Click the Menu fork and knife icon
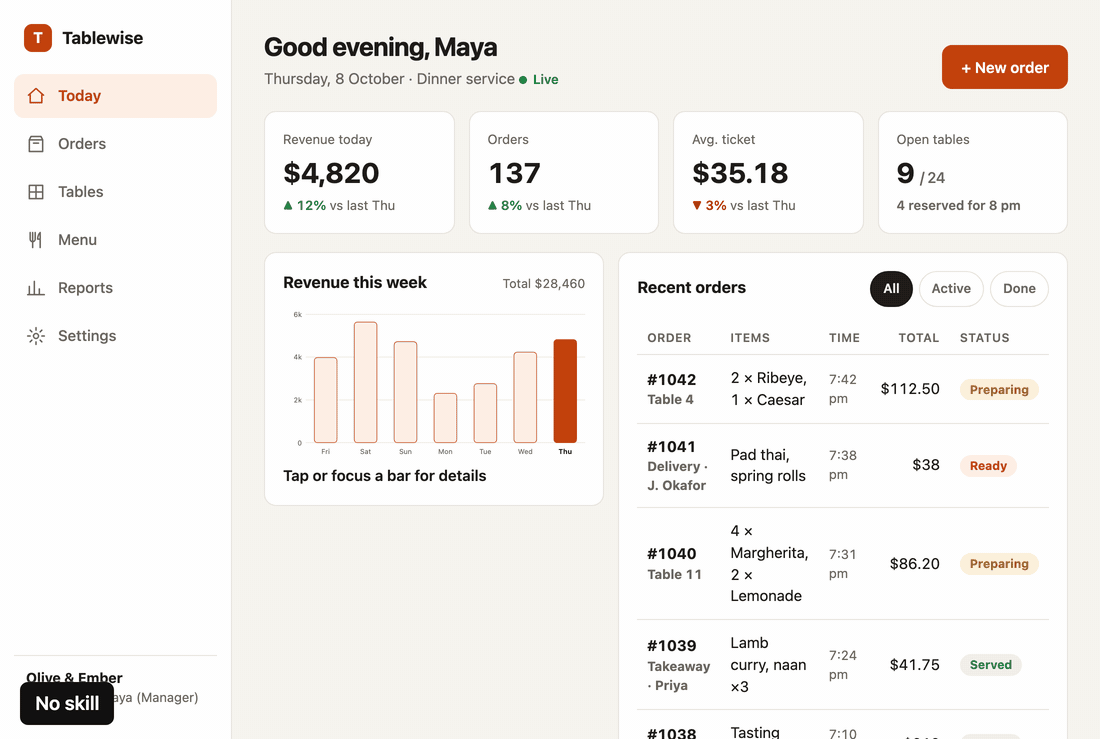The image size is (1100, 739). [36, 240]
